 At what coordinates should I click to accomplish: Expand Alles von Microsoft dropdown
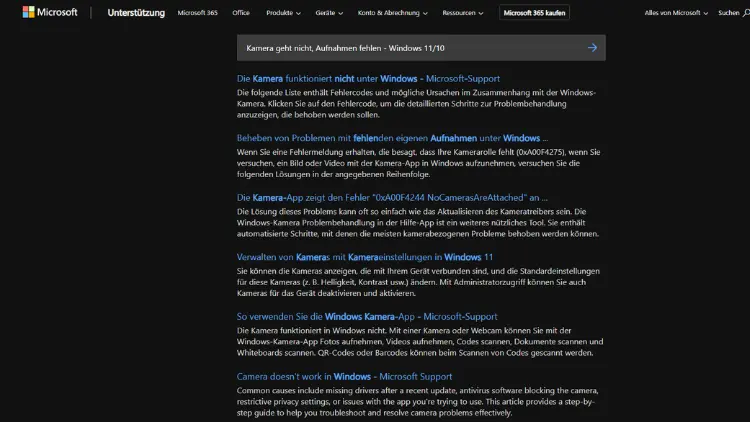(676, 13)
